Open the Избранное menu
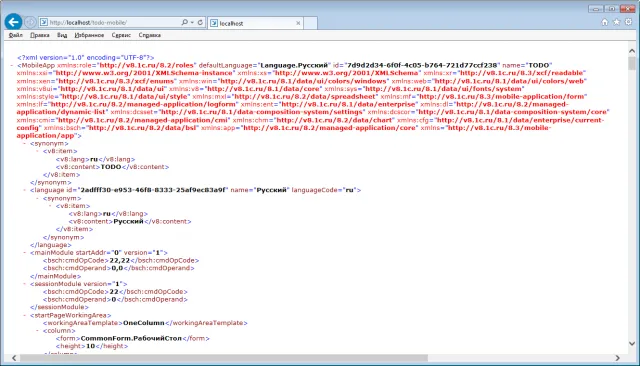The height and width of the screenshot is (366, 640). pyautogui.click(x=89, y=35)
